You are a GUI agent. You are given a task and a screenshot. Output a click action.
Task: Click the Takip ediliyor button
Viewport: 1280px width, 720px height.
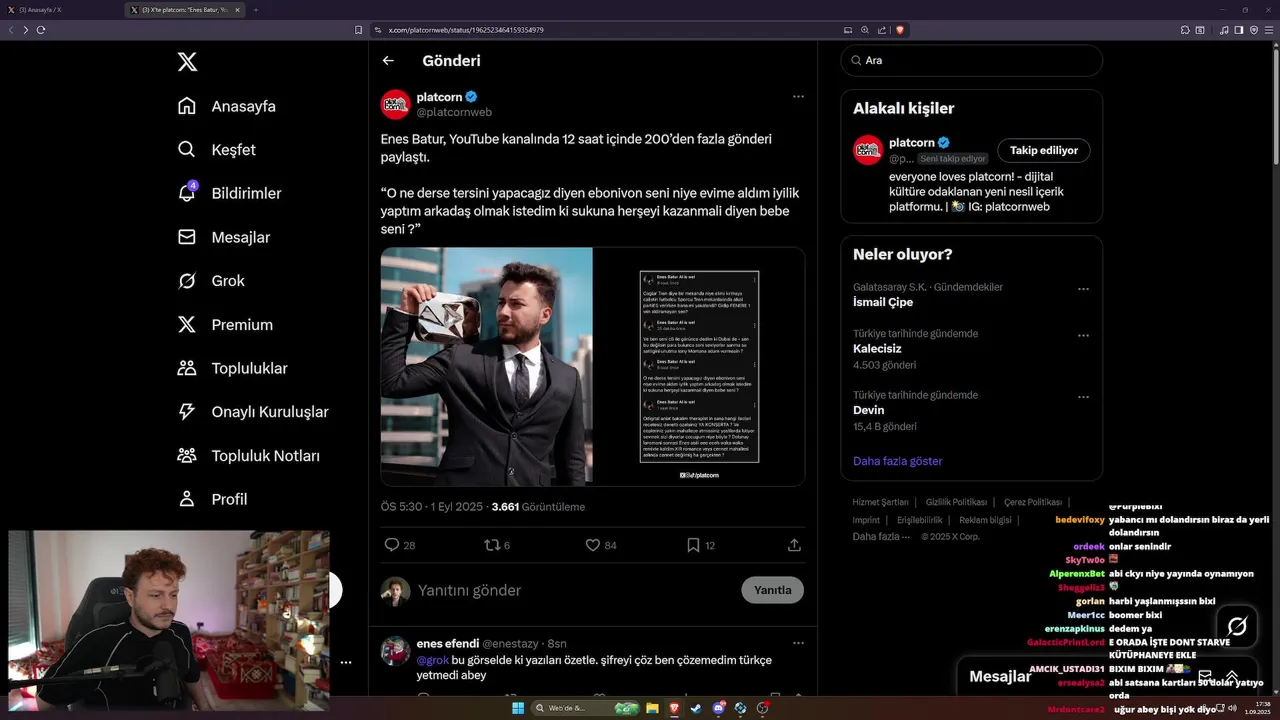point(1044,150)
